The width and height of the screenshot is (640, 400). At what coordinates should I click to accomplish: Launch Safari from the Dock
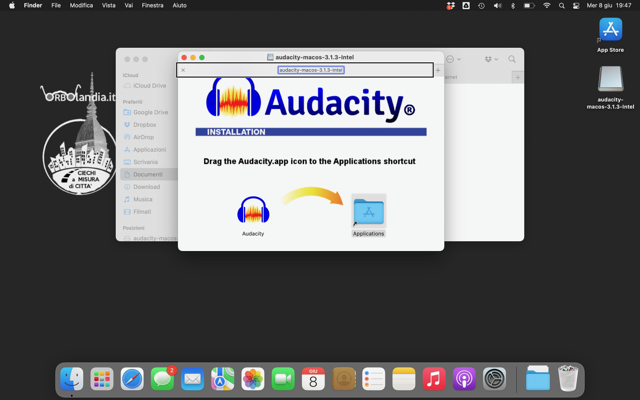pyautogui.click(x=132, y=379)
